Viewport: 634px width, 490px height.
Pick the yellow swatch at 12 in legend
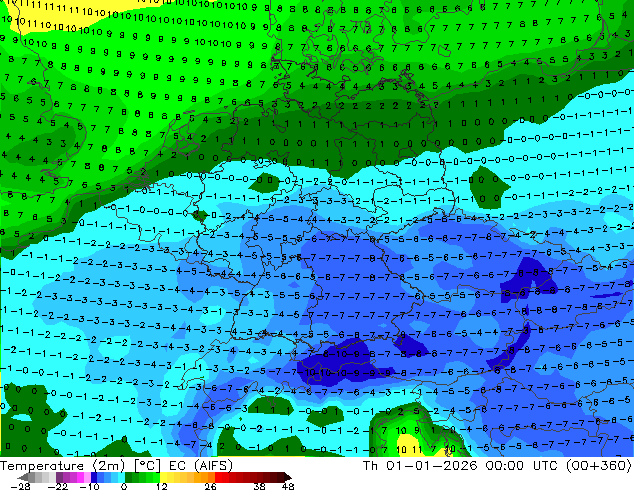(x=163, y=477)
